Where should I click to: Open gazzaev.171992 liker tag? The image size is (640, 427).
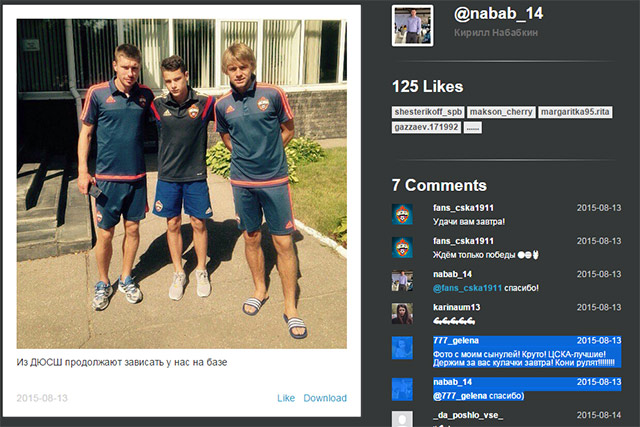426,127
